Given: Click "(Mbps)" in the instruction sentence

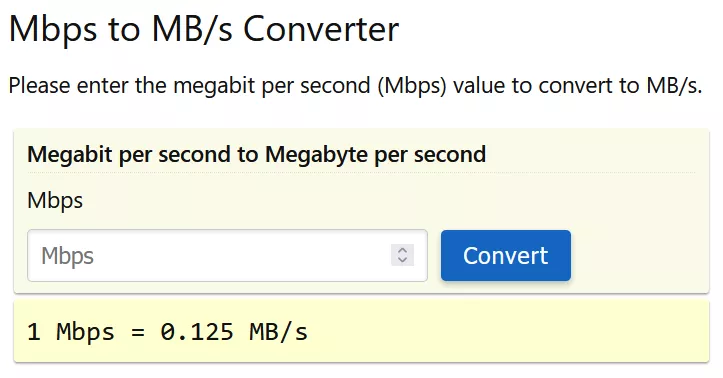Looking at the screenshot, I should click(412, 86).
